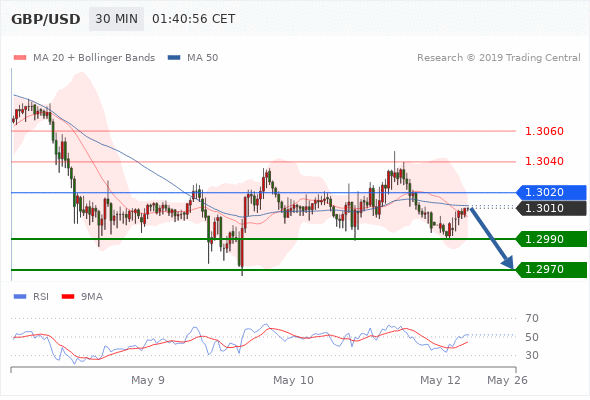Click the blue 1.3020 pivot price tag
Image resolution: width=590 pixels, height=400 pixels.
tap(551, 192)
